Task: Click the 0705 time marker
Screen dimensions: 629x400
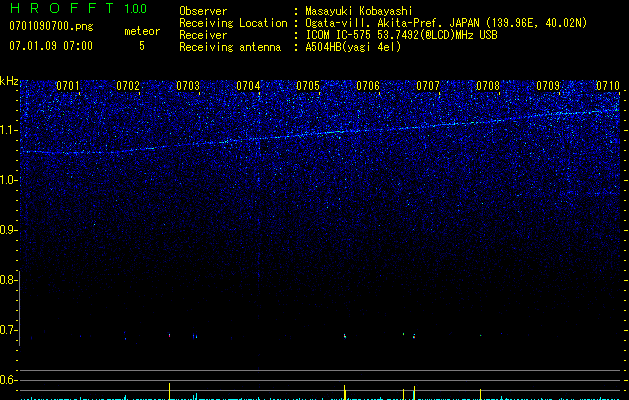Action: pos(308,87)
